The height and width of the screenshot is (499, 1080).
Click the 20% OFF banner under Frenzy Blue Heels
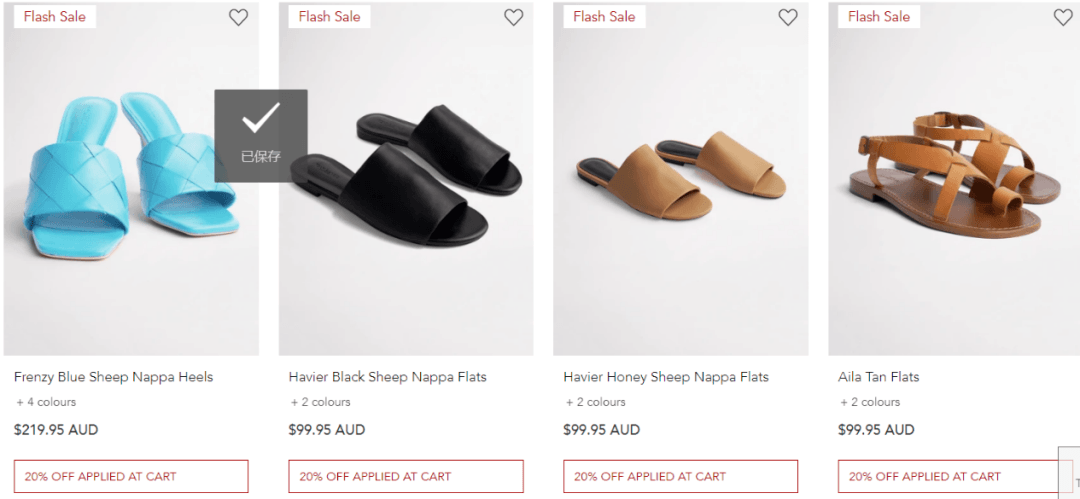tap(131, 476)
